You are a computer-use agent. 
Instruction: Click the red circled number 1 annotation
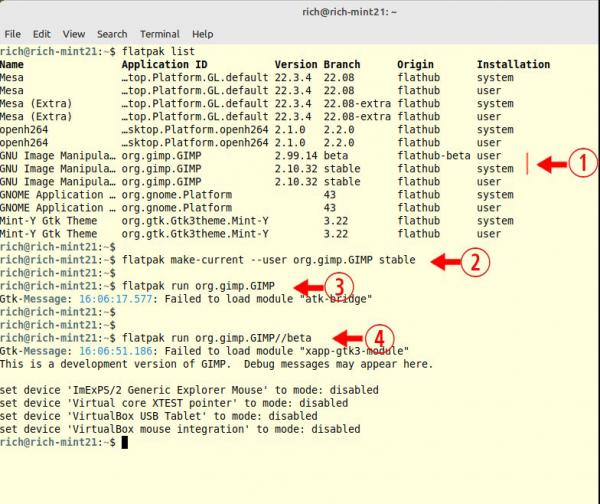[583, 163]
